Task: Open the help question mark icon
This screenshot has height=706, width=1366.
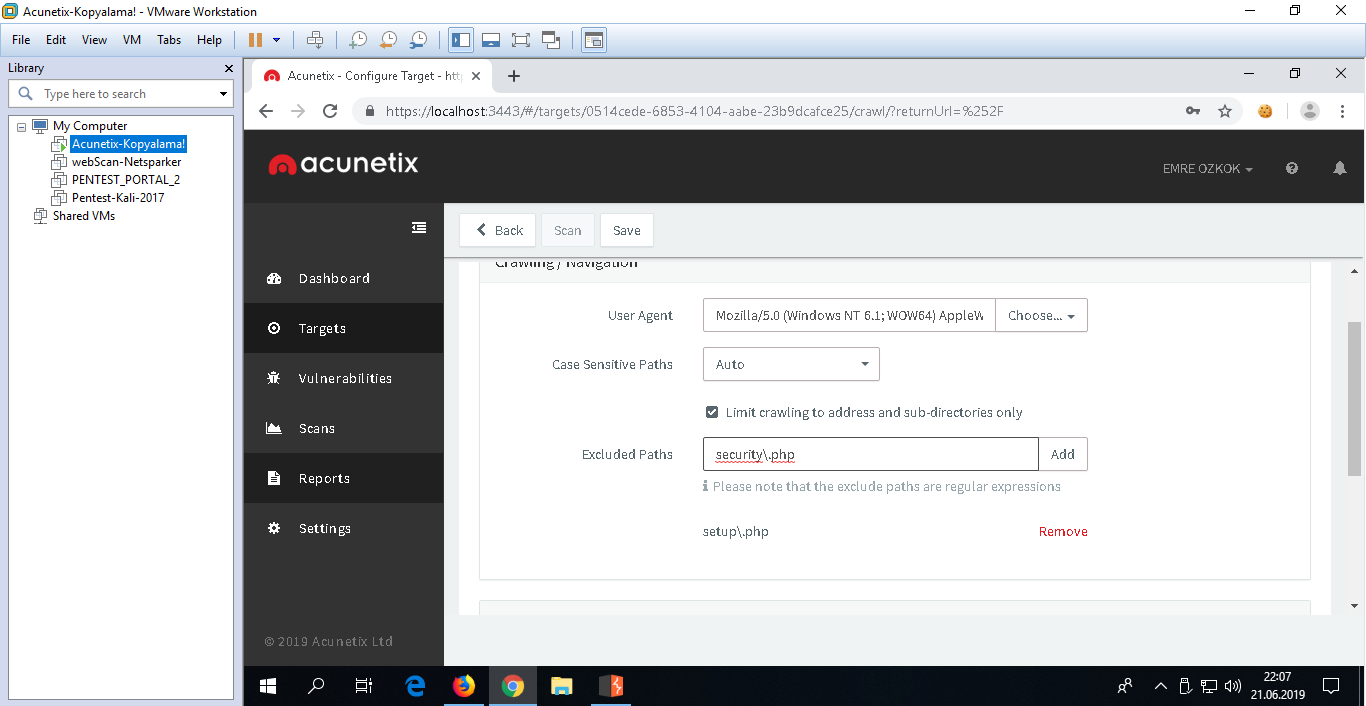Action: pos(1292,169)
